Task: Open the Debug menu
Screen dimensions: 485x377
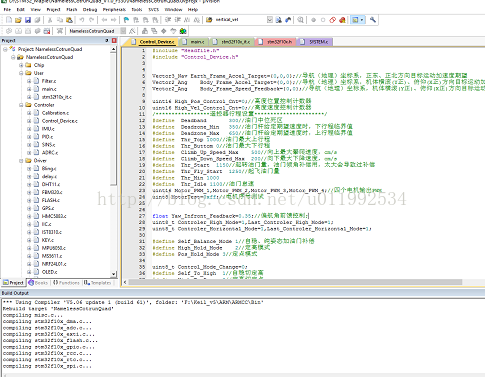Action: coord(90,10)
